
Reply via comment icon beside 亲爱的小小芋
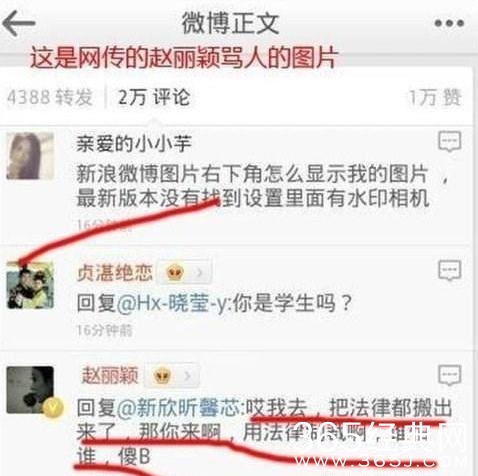click(449, 141)
